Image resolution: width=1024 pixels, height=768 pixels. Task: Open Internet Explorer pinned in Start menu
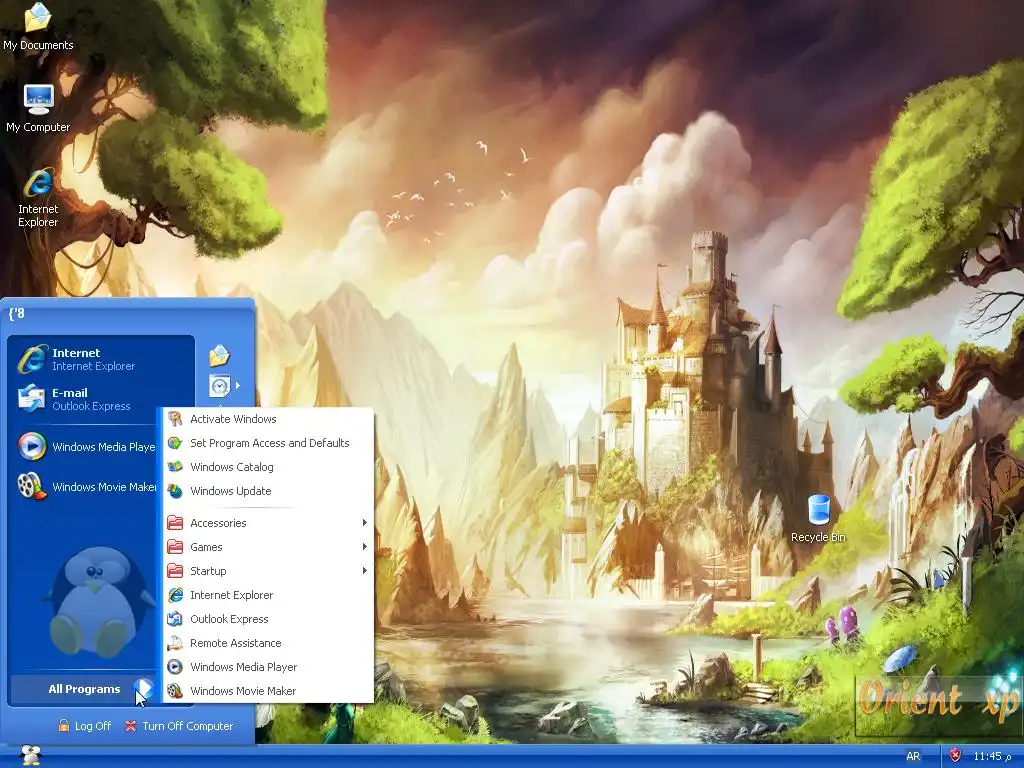[101, 359]
